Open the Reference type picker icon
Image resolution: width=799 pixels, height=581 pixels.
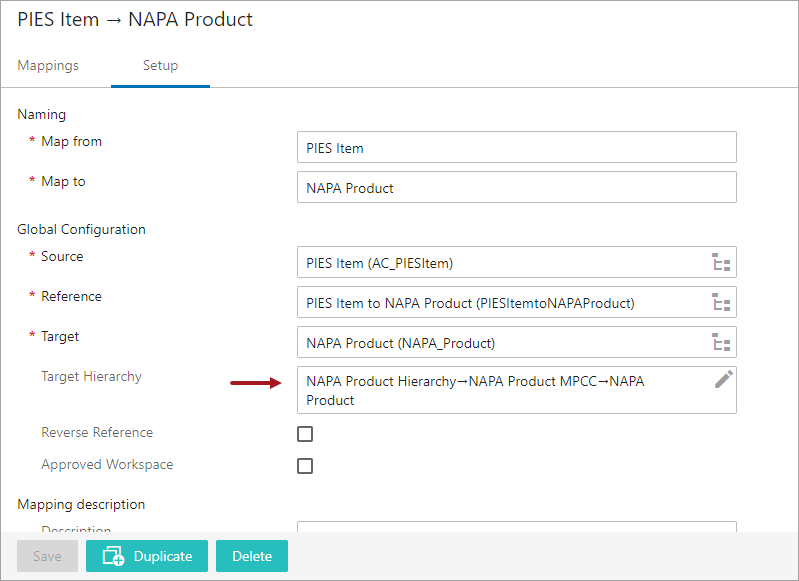point(721,303)
